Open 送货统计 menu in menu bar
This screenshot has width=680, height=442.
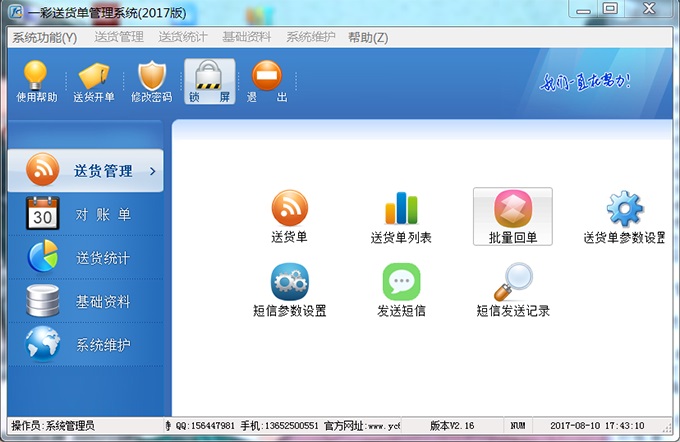[x=183, y=37]
